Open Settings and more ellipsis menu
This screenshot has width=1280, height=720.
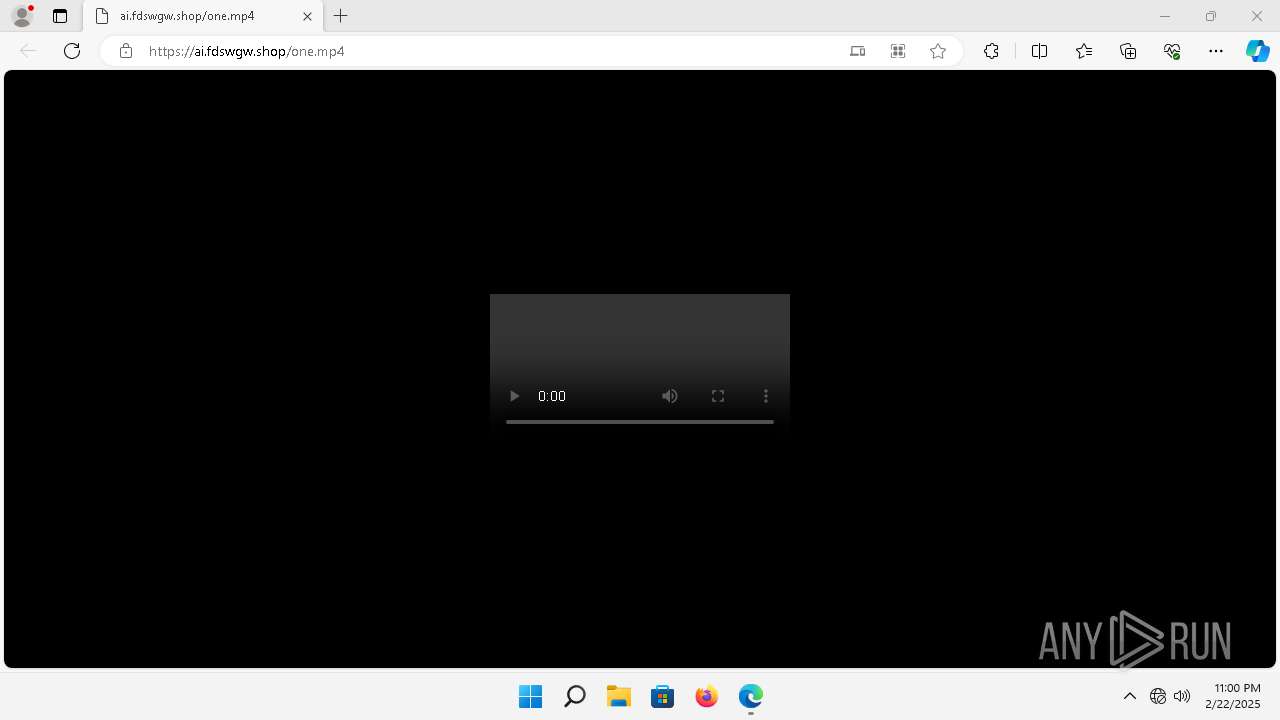click(1216, 51)
